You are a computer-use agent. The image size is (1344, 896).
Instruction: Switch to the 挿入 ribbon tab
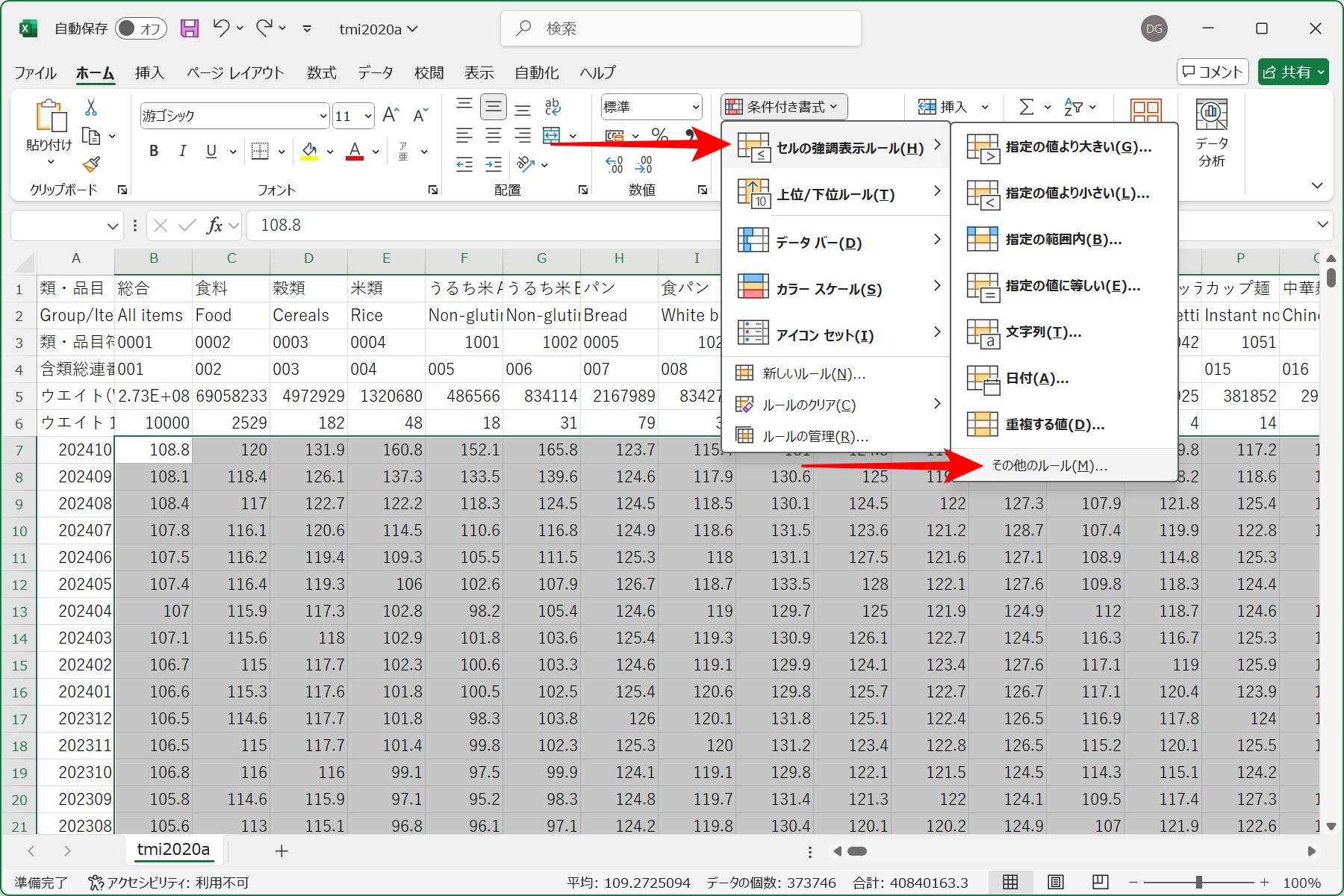point(149,72)
